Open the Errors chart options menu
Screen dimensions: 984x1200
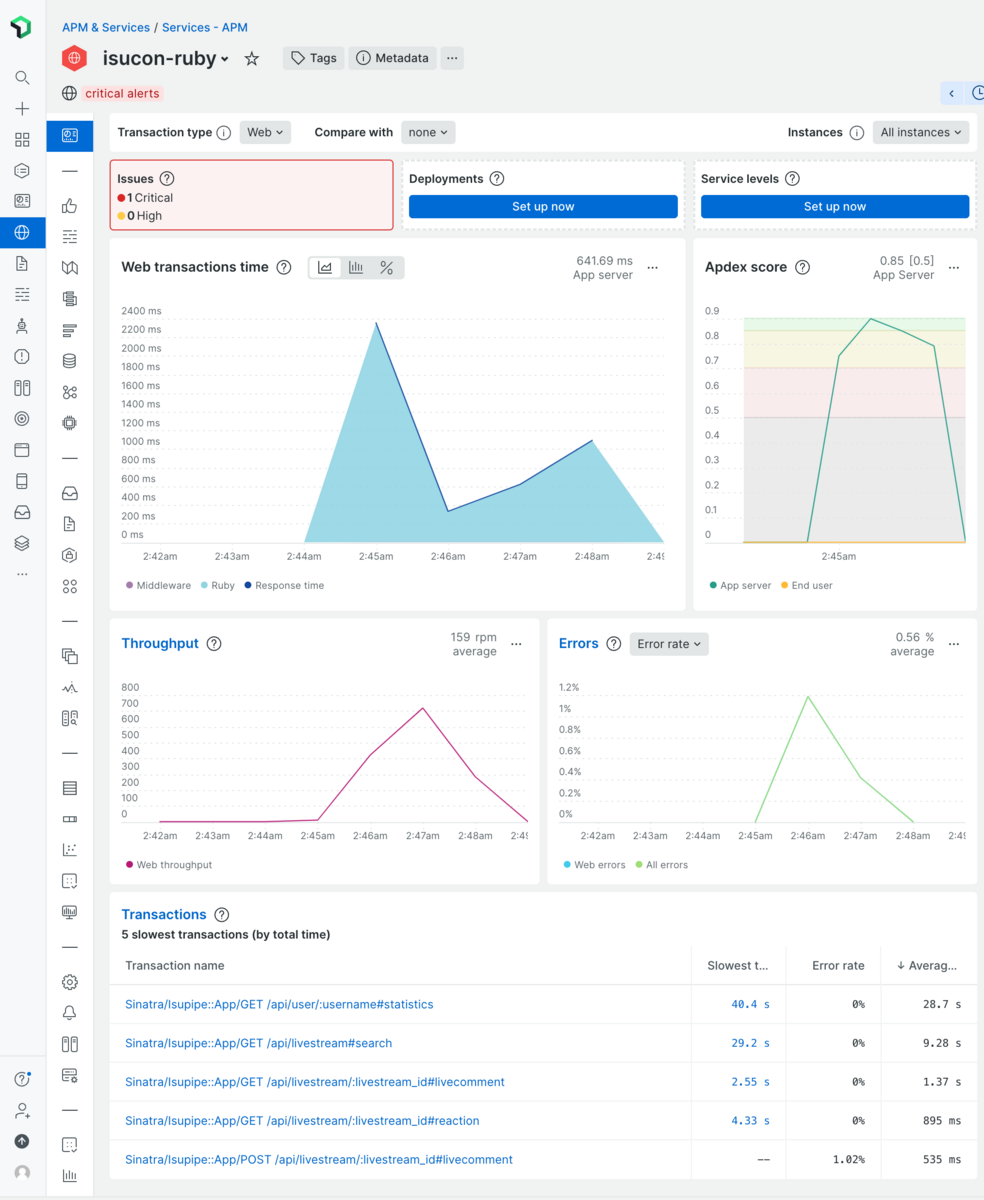coord(954,644)
